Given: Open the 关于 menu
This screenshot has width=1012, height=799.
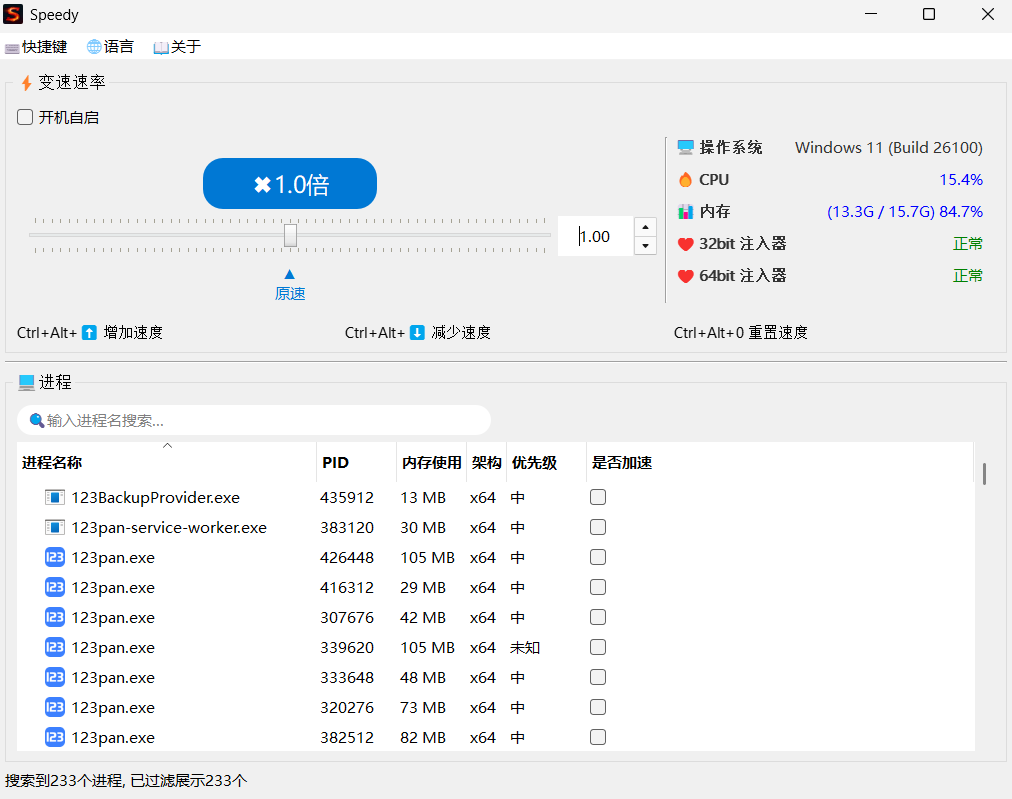Looking at the screenshot, I should pyautogui.click(x=177, y=46).
